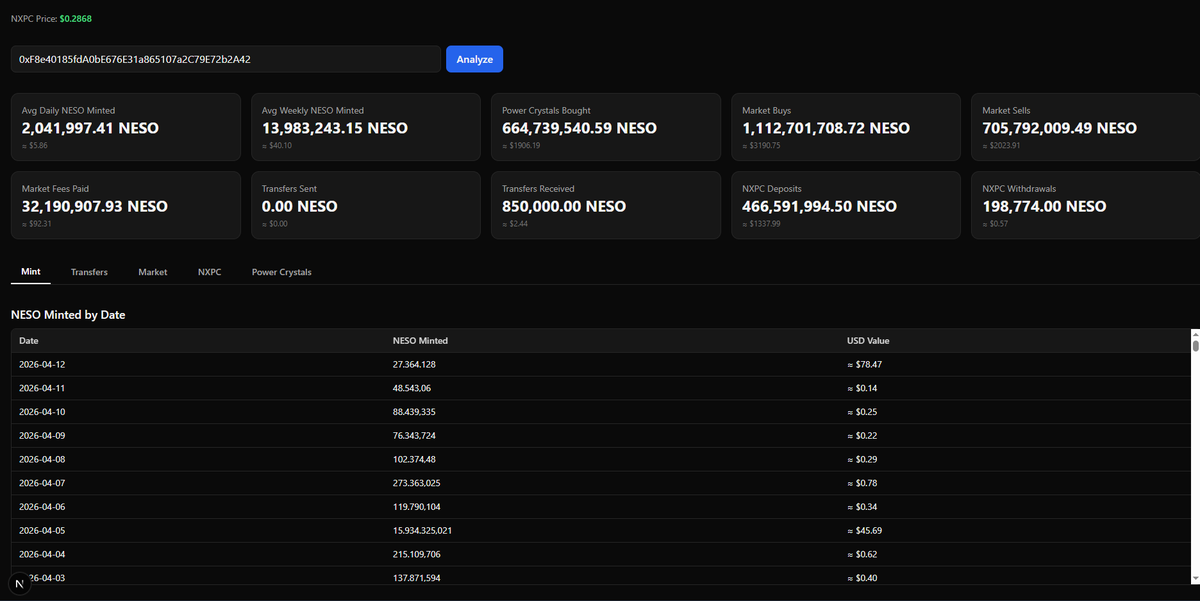
Task: Click the Market Buys stat card
Action: 845,126
